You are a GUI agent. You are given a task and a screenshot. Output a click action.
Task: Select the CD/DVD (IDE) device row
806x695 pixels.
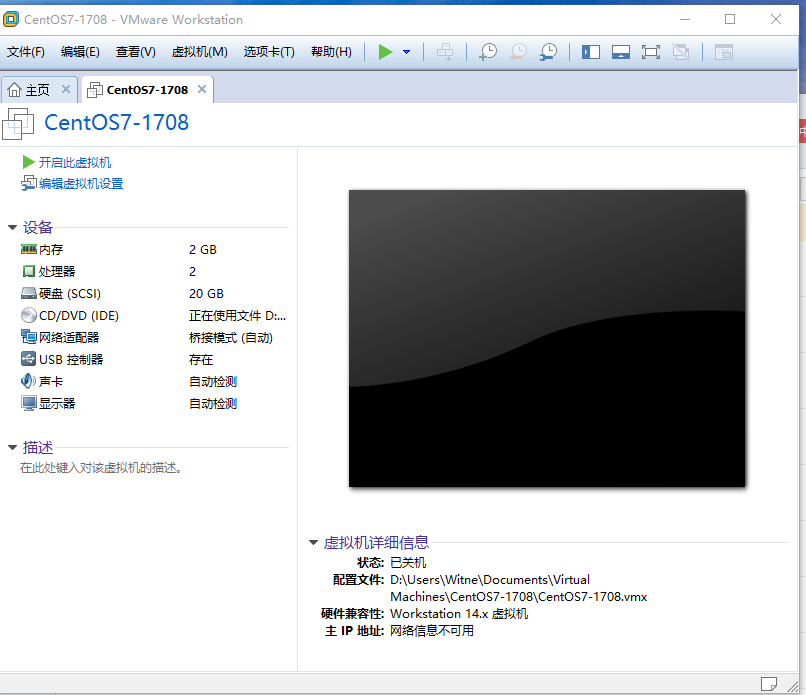153,316
